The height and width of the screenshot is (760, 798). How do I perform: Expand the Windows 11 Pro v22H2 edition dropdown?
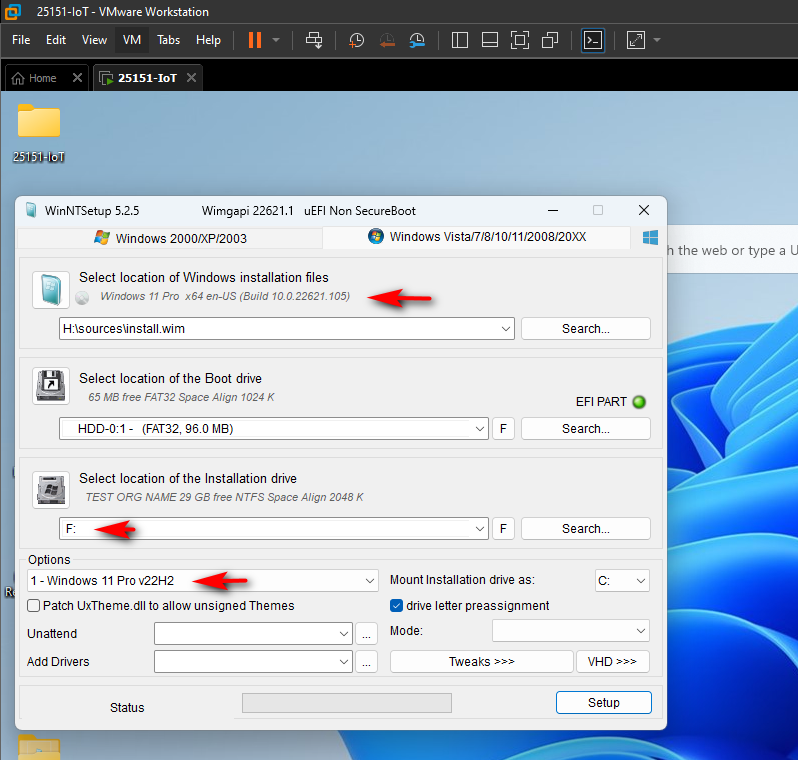coord(370,581)
